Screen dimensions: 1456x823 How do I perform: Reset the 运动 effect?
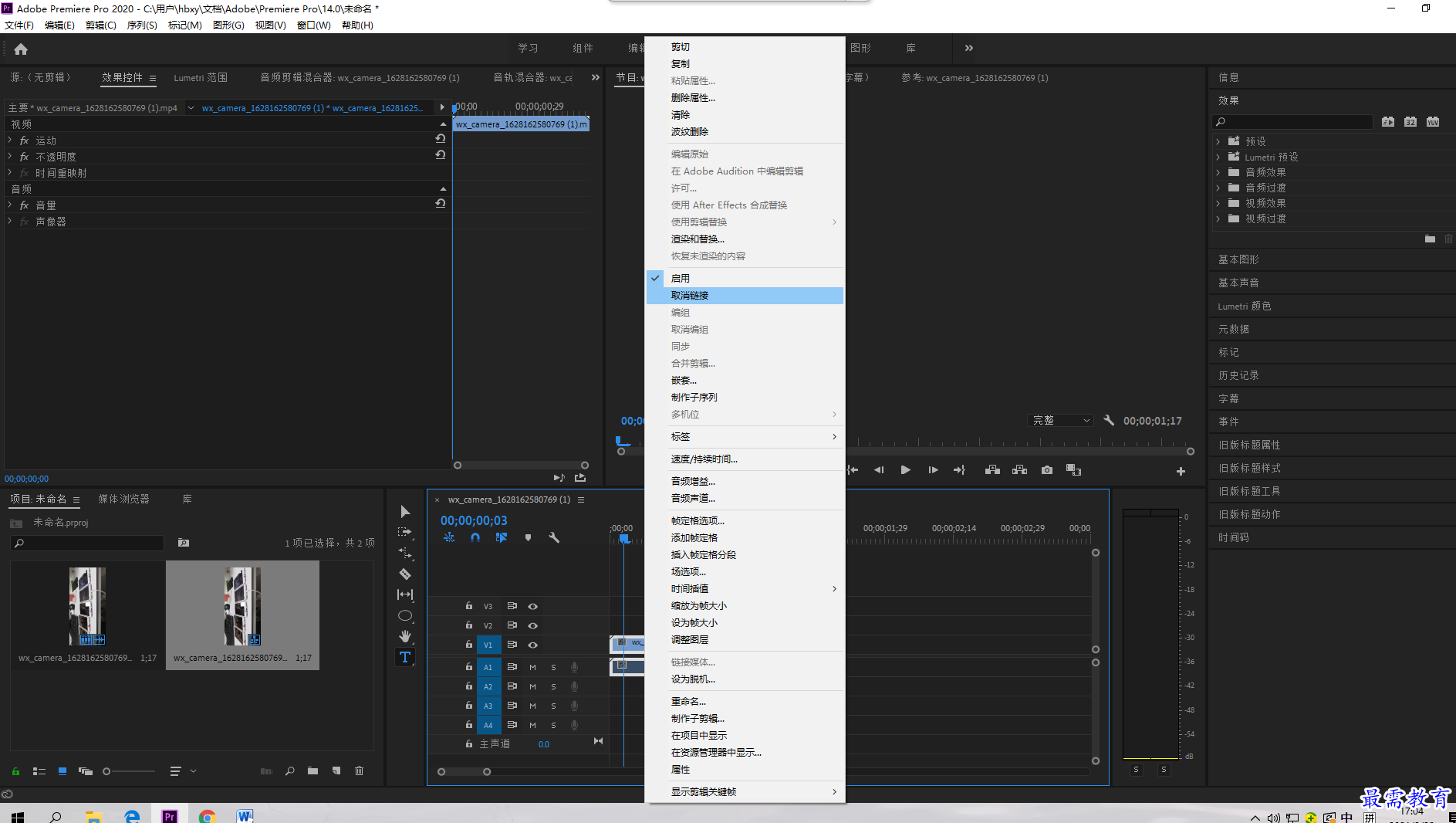point(441,138)
